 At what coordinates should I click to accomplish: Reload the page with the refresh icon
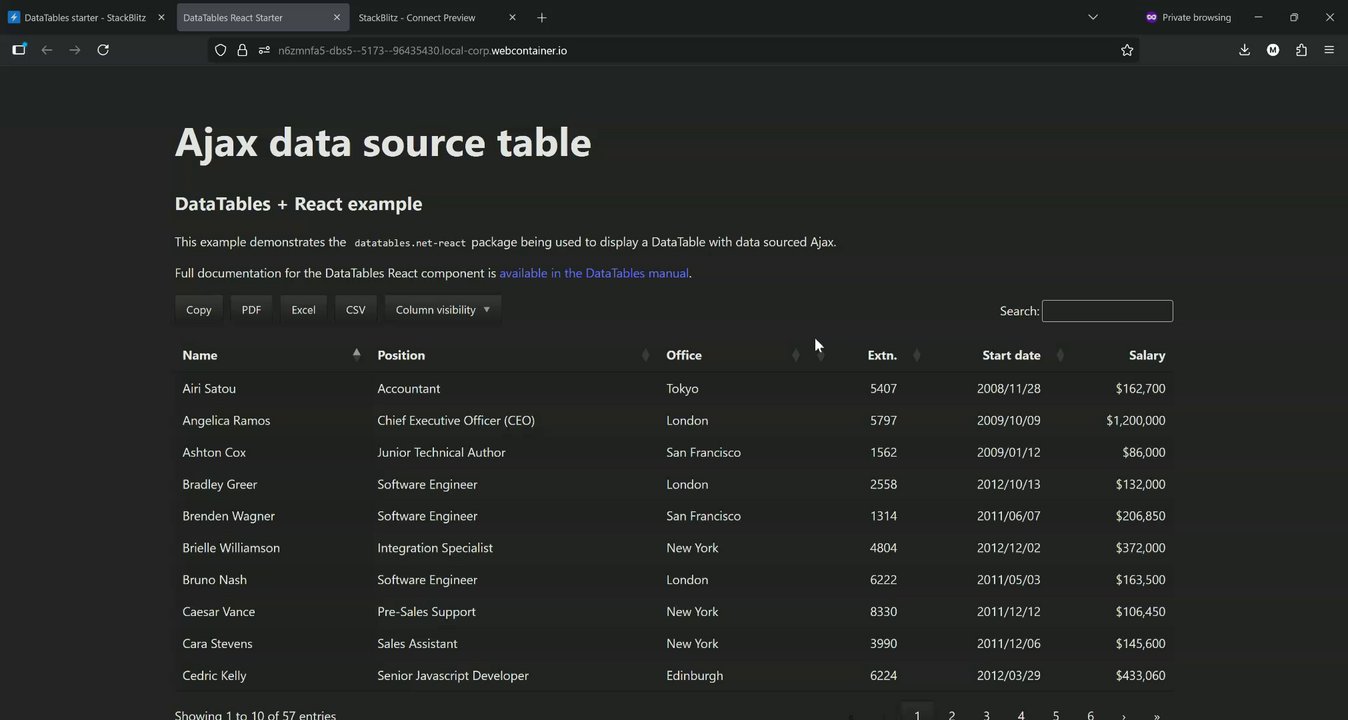[x=103, y=50]
